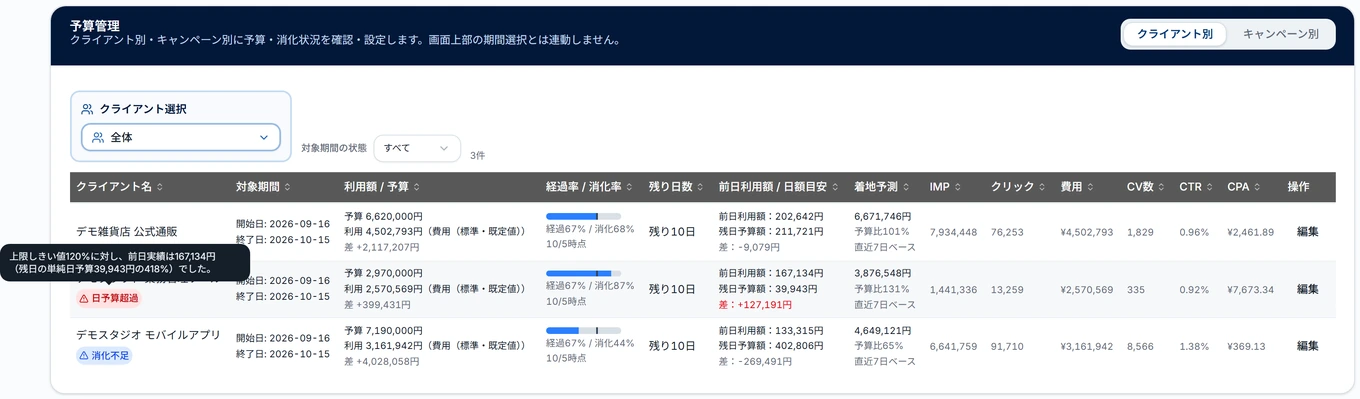Click the 利用額 / 予算 sort arrows

click(417, 187)
